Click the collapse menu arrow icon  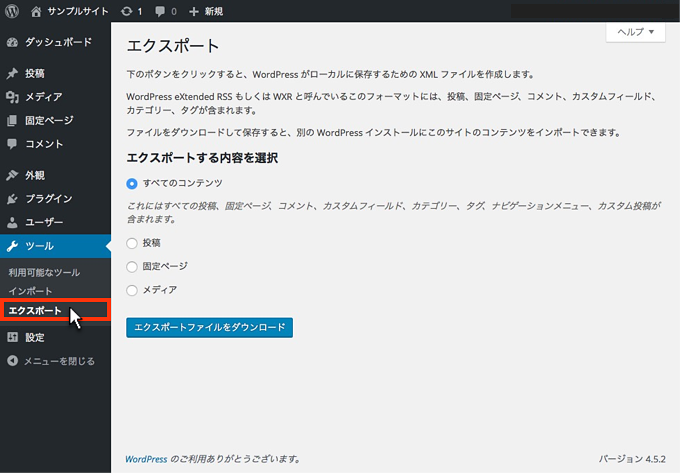(13, 361)
